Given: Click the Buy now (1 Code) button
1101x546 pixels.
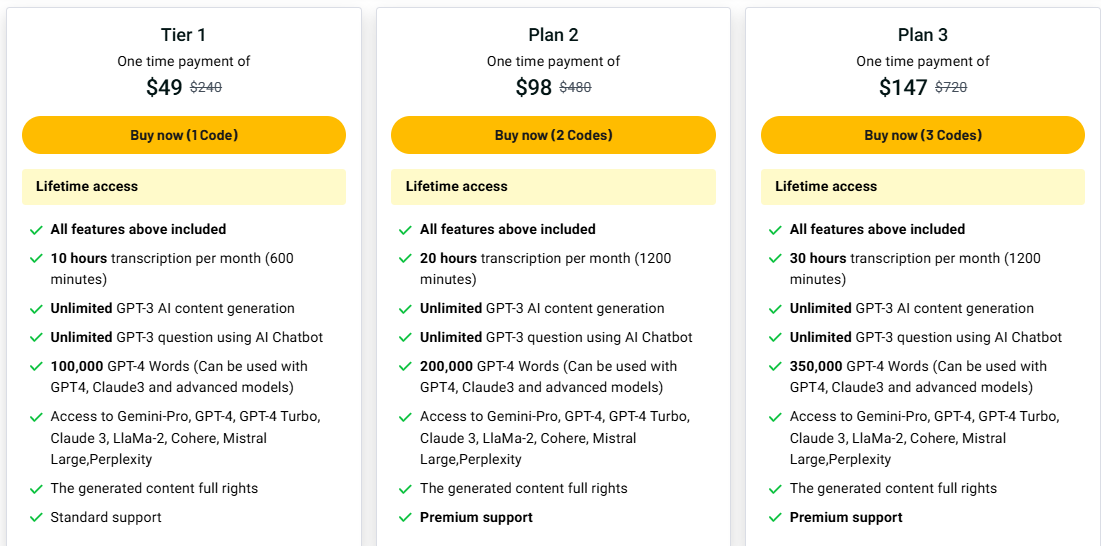Looking at the screenshot, I should tap(184, 135).
